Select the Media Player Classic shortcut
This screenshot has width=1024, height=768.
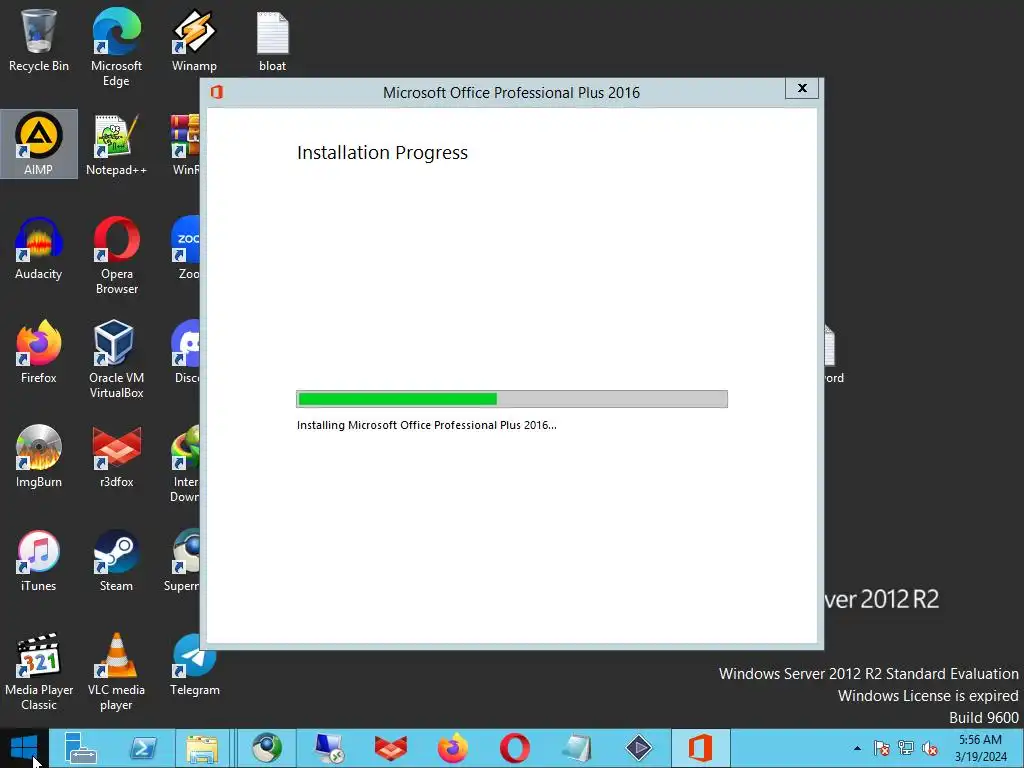point(39,671)
